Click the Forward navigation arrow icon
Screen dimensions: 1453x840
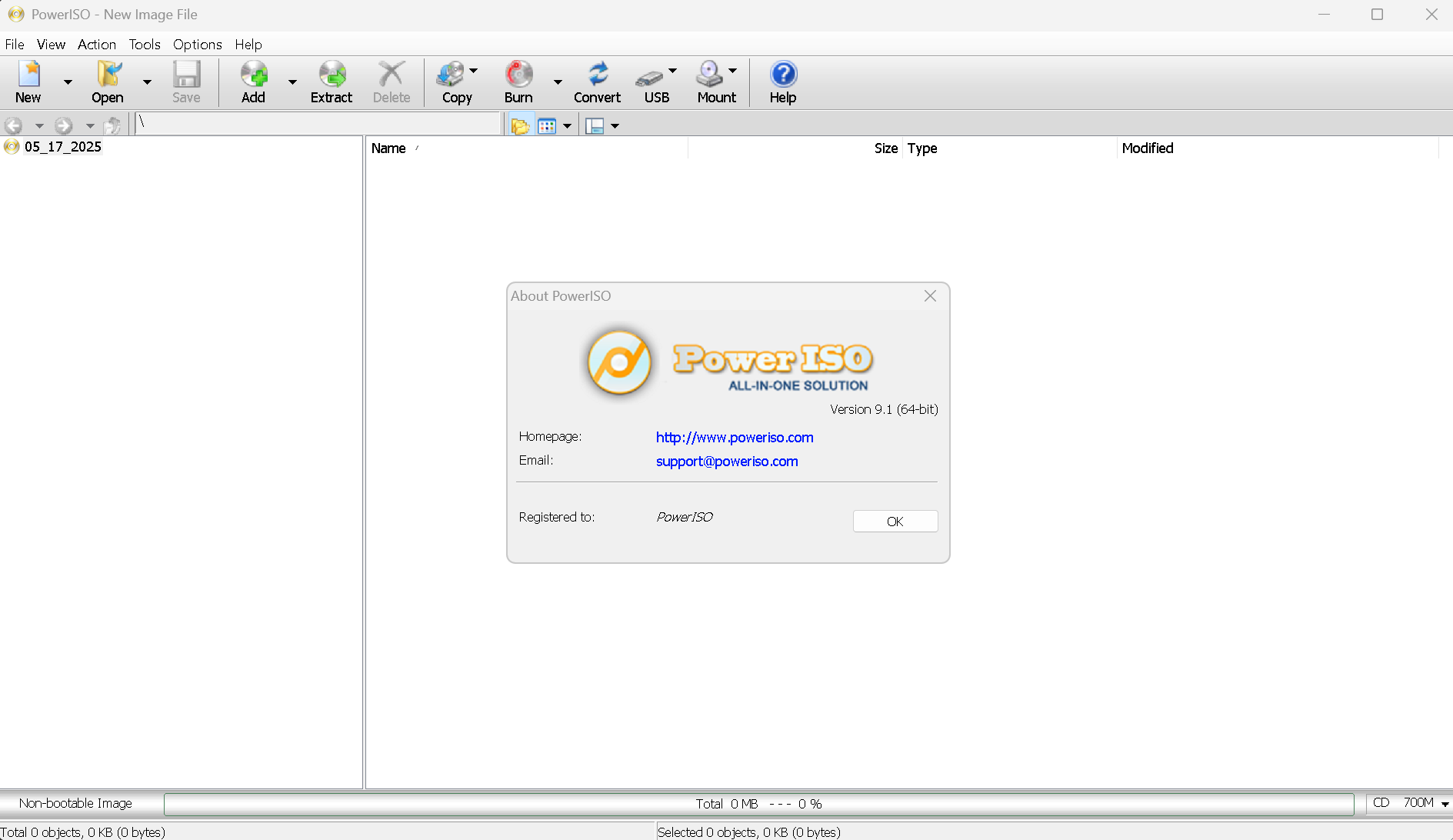pyautogui.click(x=64, y=125)
